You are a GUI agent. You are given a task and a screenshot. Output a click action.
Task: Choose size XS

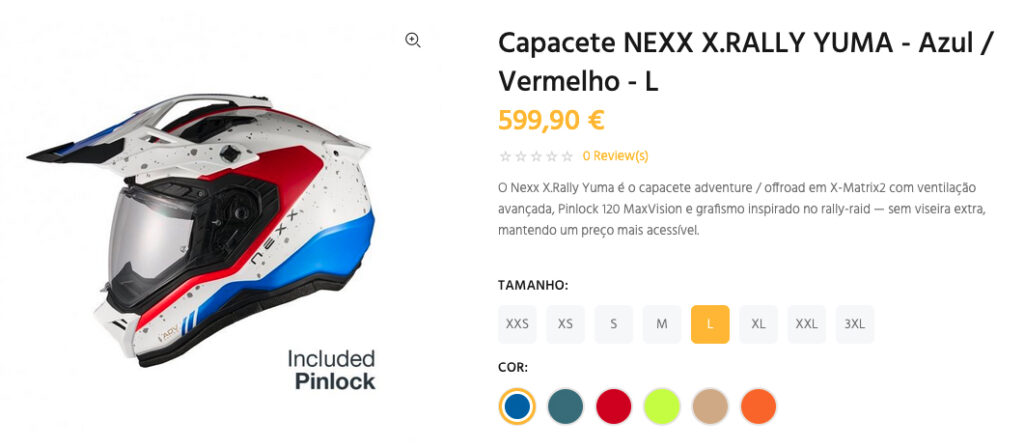tap(565, 324)
